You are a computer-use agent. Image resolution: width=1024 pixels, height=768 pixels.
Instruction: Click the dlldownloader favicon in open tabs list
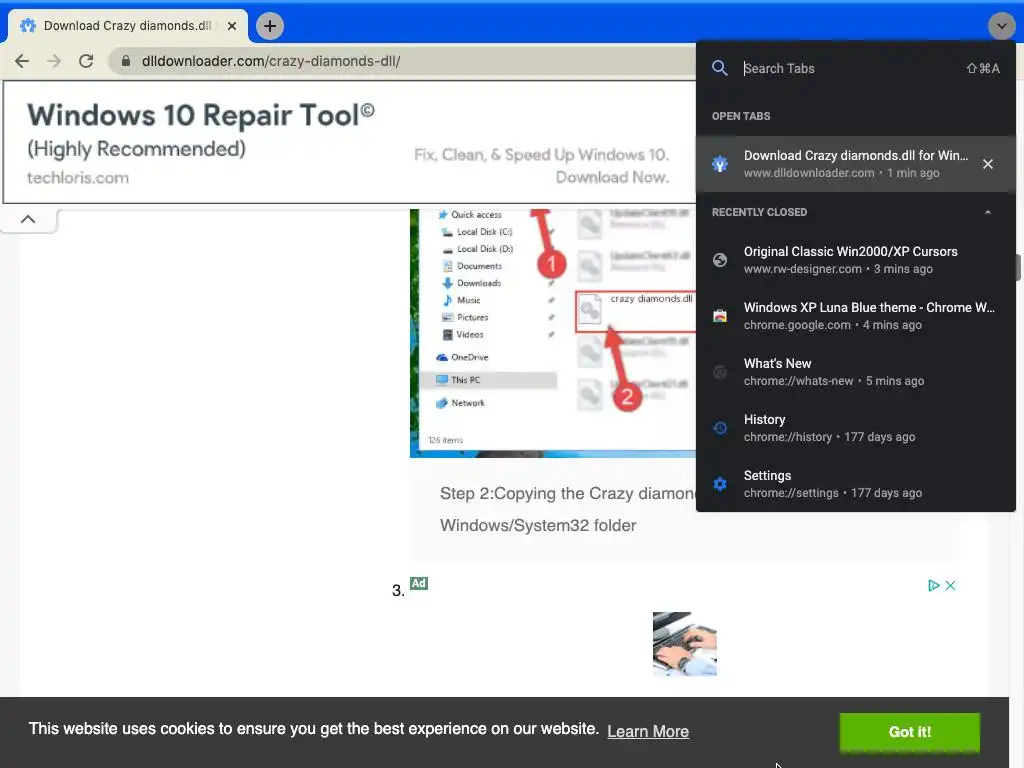pos(720,164)
